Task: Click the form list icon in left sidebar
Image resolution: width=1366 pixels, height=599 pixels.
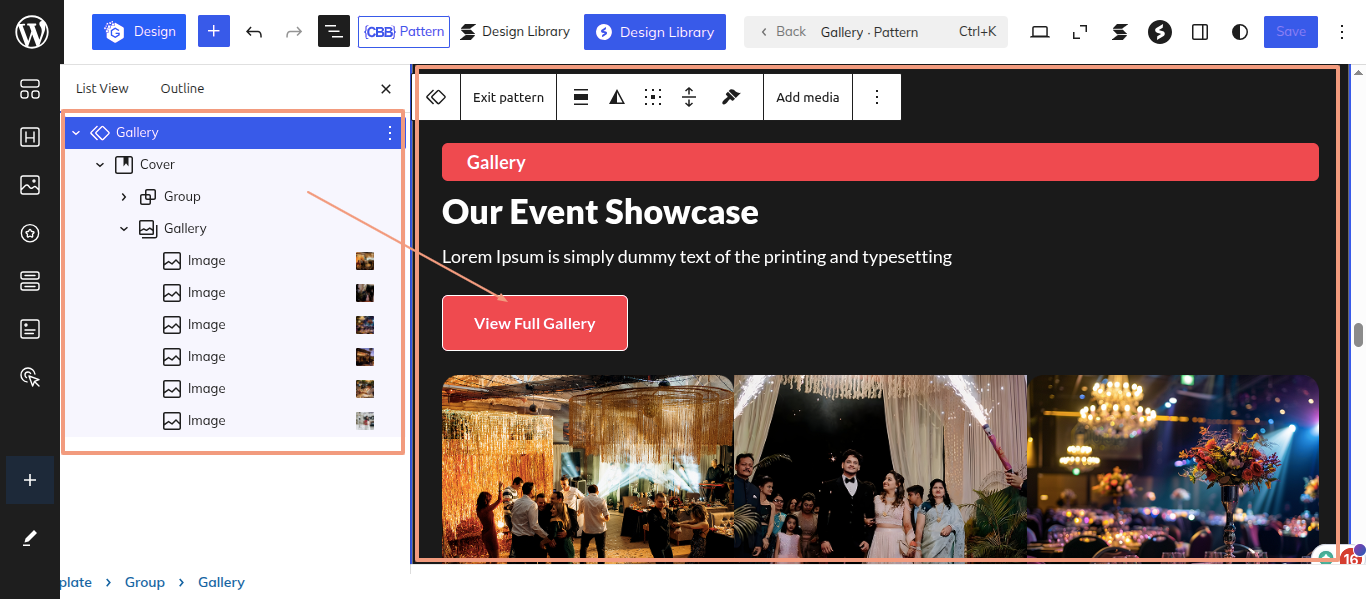Action: click(30, 329)
